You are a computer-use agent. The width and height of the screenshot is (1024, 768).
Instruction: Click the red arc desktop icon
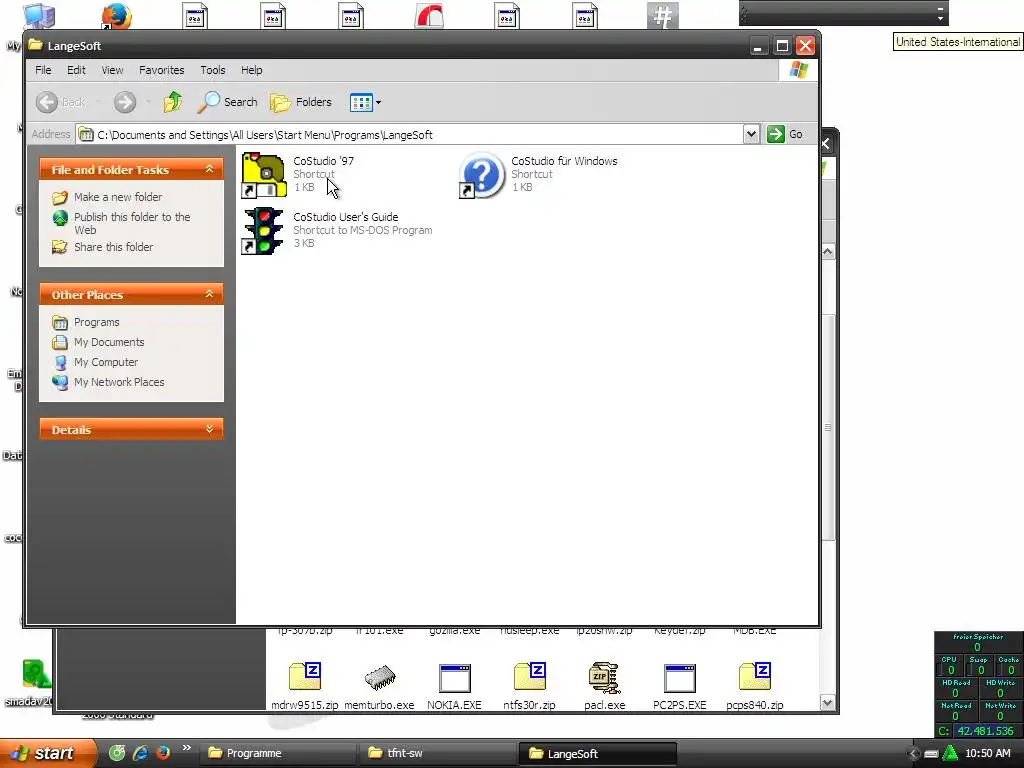429,16
